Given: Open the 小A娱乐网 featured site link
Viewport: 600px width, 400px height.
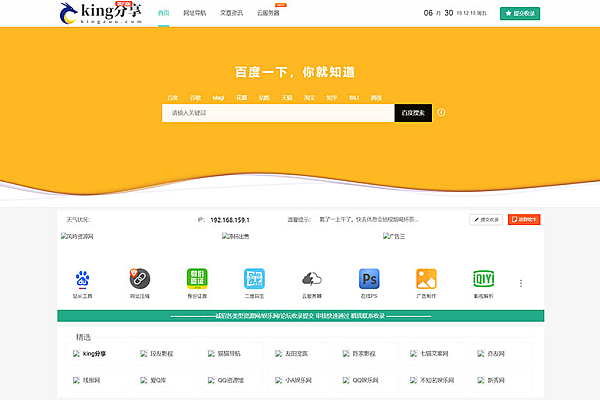Looking at the screenshot, I should click(298, 380).
